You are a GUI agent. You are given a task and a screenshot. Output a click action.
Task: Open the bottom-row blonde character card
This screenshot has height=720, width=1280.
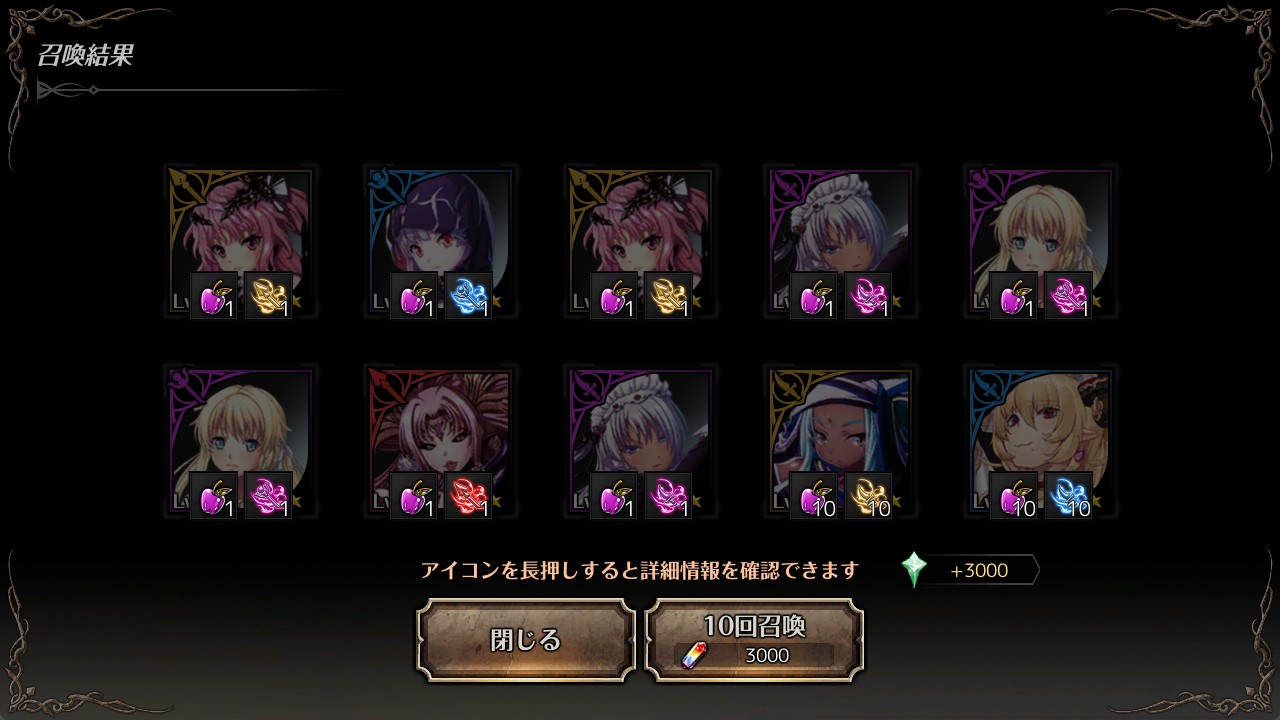click(240, 440)
